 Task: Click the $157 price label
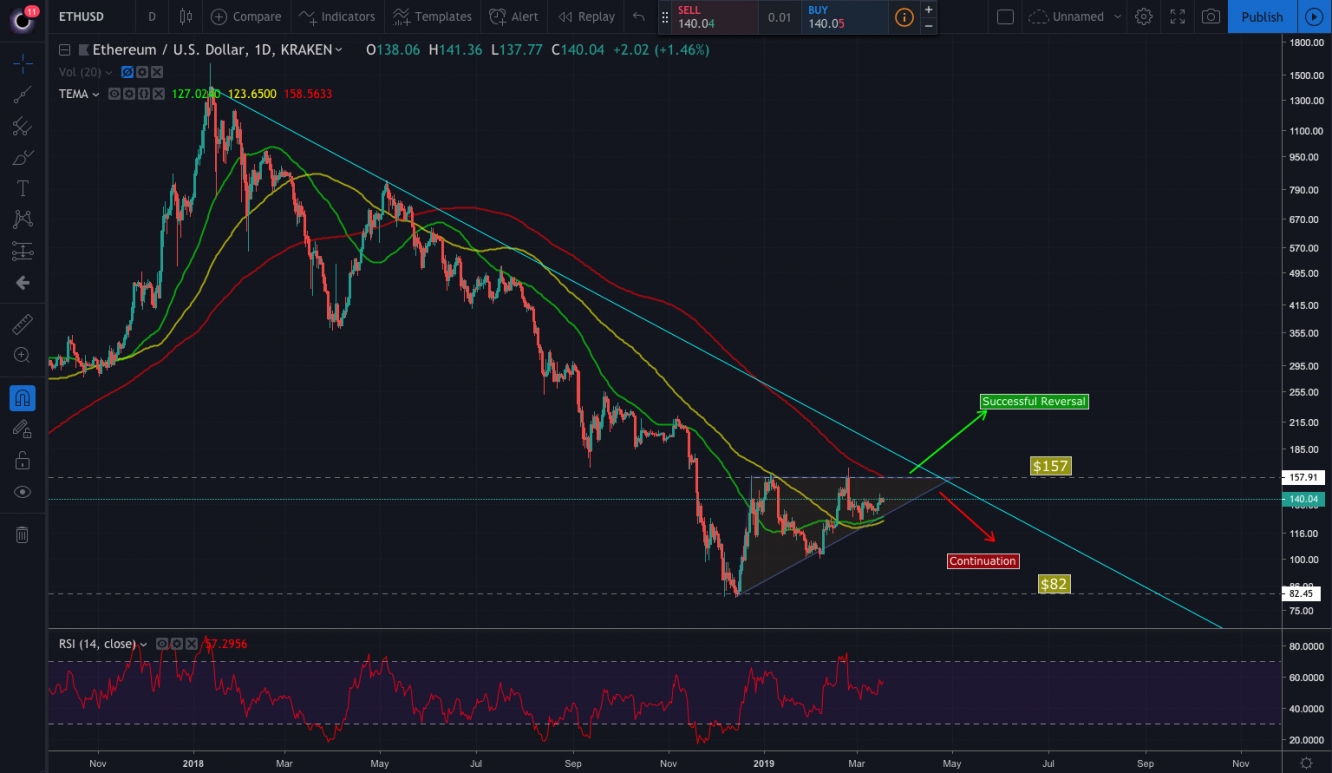click(x=1051, y=466)
